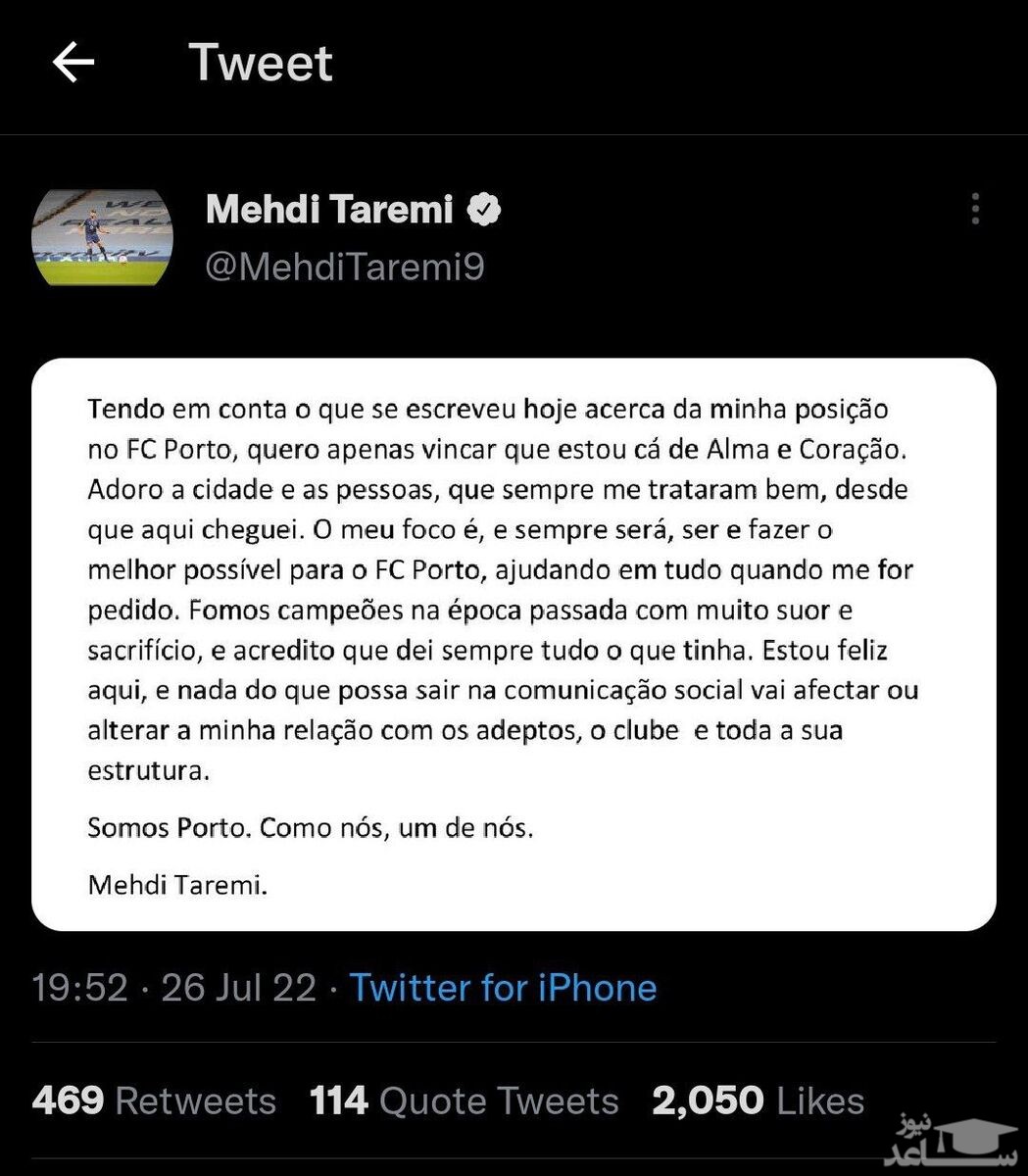The width and height of the screenshot is (1028, 1176).
Task: Open the Twitter for iPhone source link
Action: pos(503,988)
